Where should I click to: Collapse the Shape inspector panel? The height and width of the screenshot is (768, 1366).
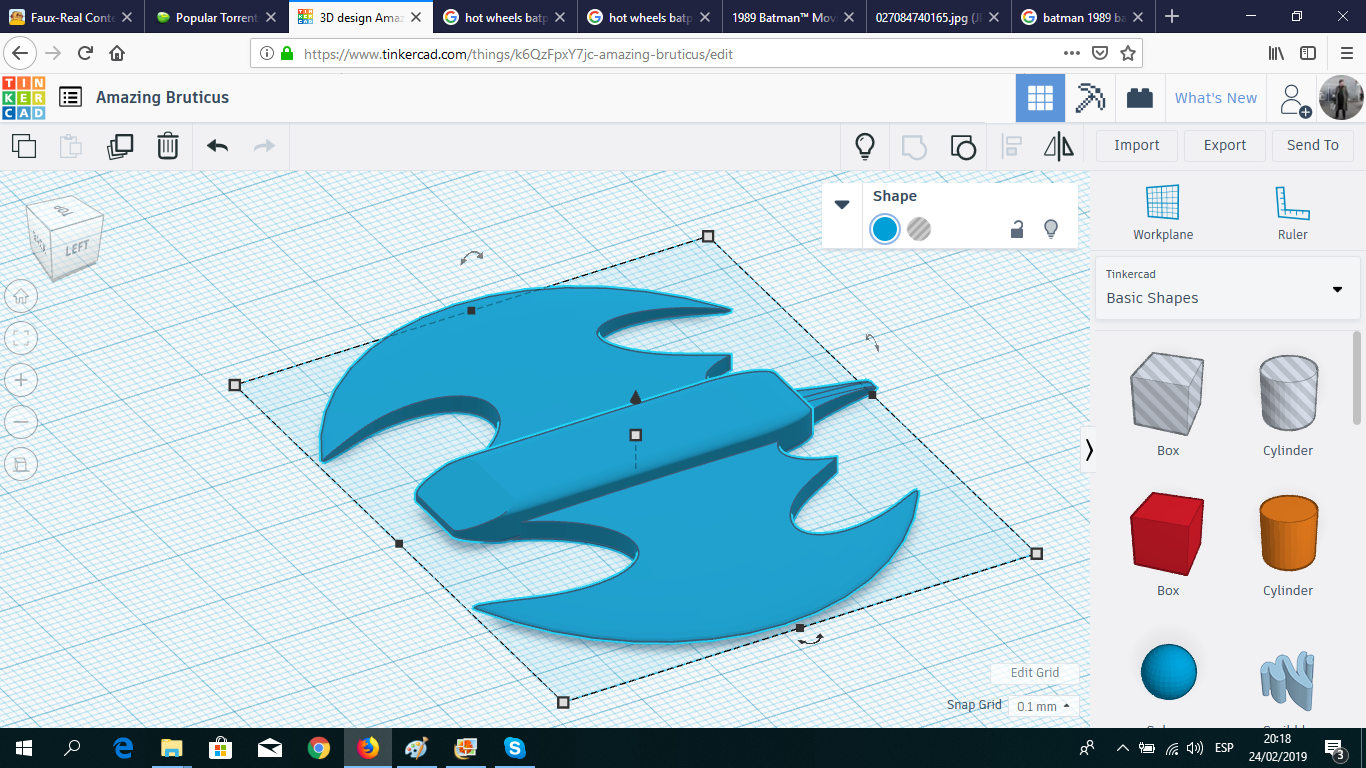point(842,204)
